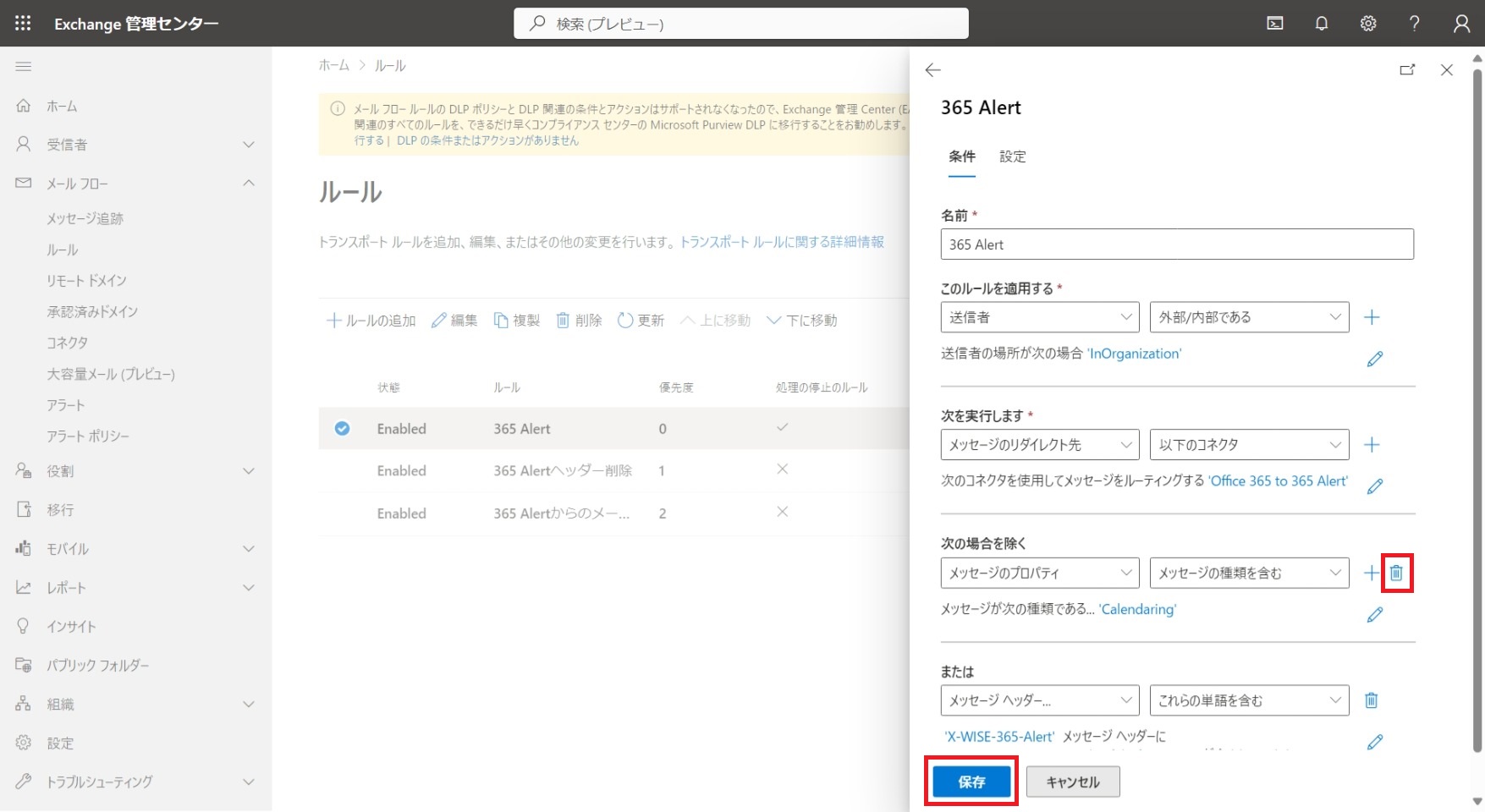Click the app launcher waffle icon
Viewport: 1485px width, 812px height.
[23, 24]
